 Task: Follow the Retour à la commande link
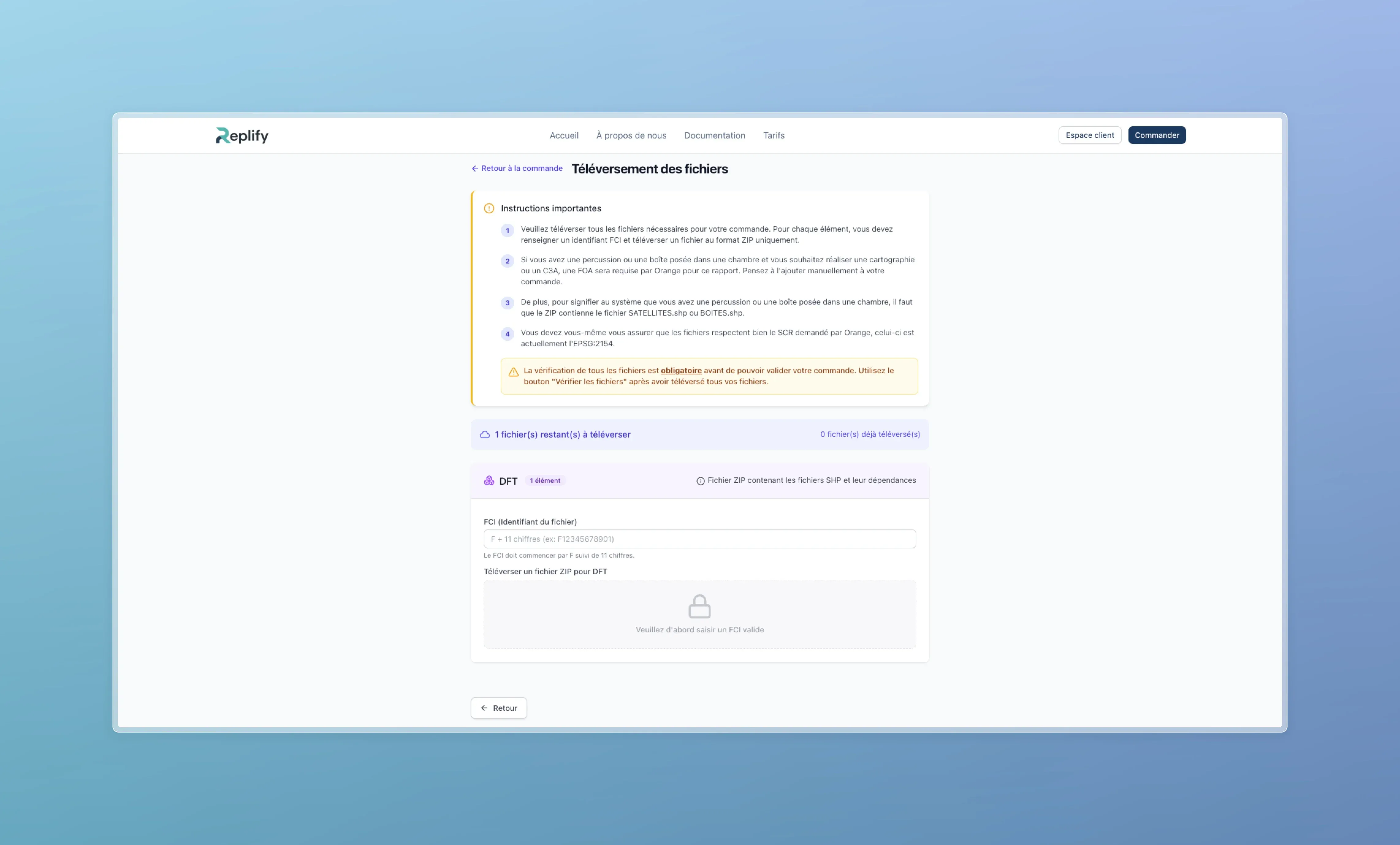(516, 169)
